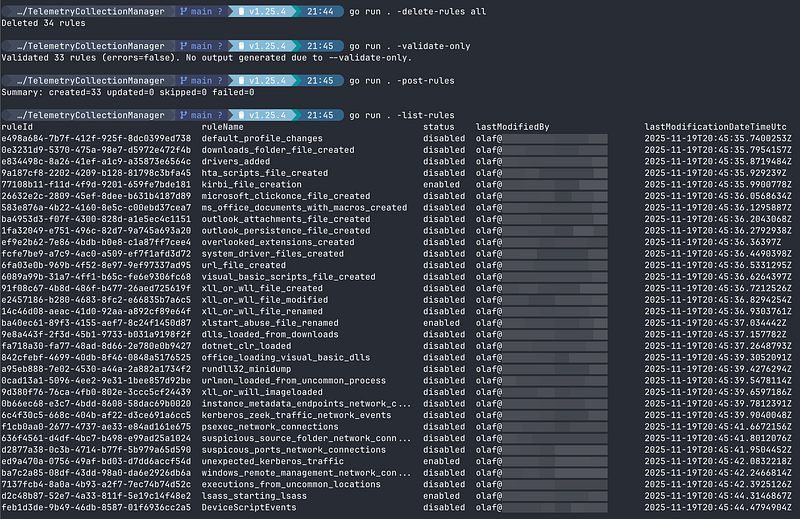Click the v1.25.4 Go version badge on the -validate-only line
800x519 pixels.
tap(262, 46)
